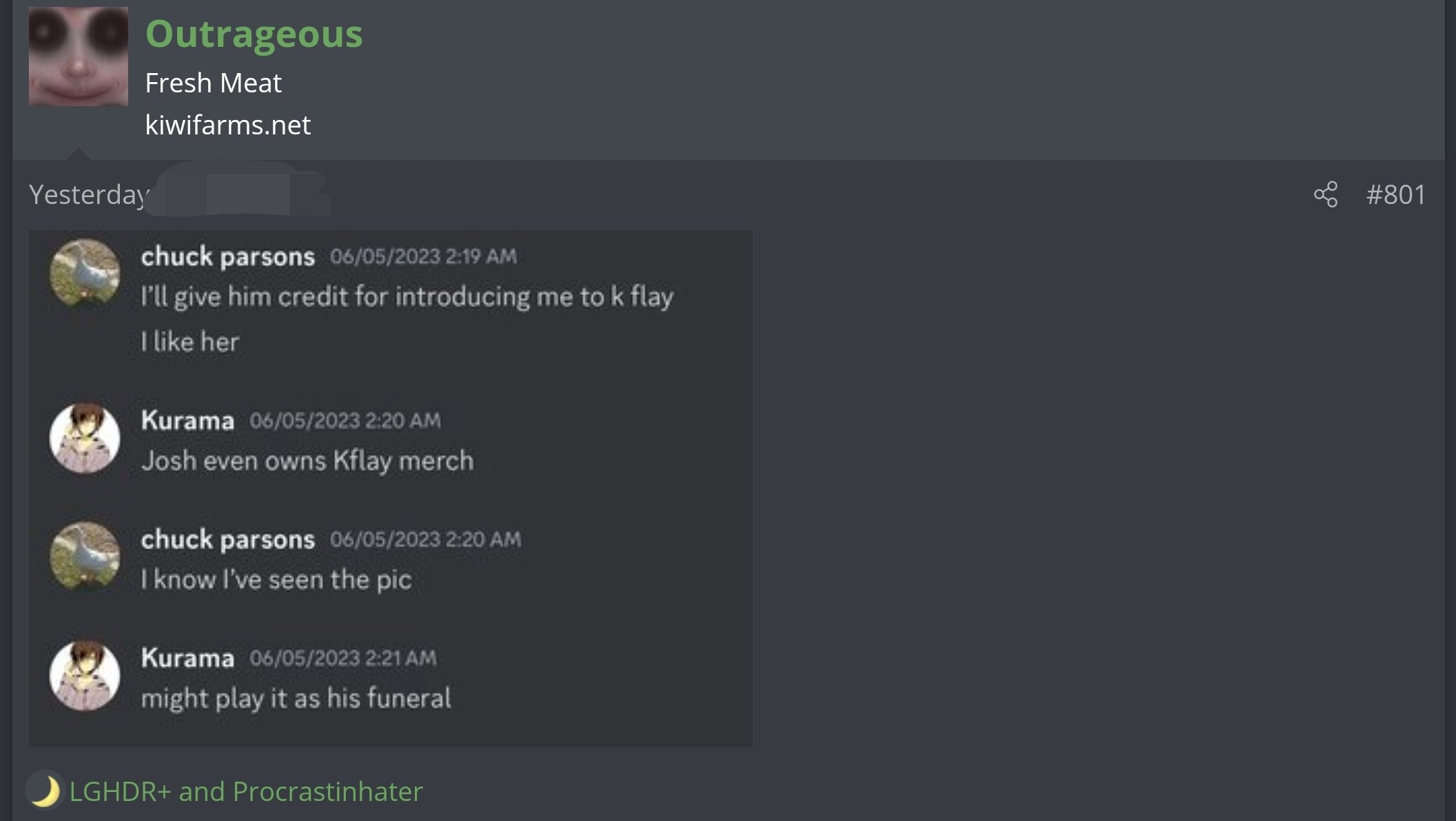The height and width of the screenshot is (821, 1456).
Task: Click the share icon next to #801
Action: click(1325, 194)
